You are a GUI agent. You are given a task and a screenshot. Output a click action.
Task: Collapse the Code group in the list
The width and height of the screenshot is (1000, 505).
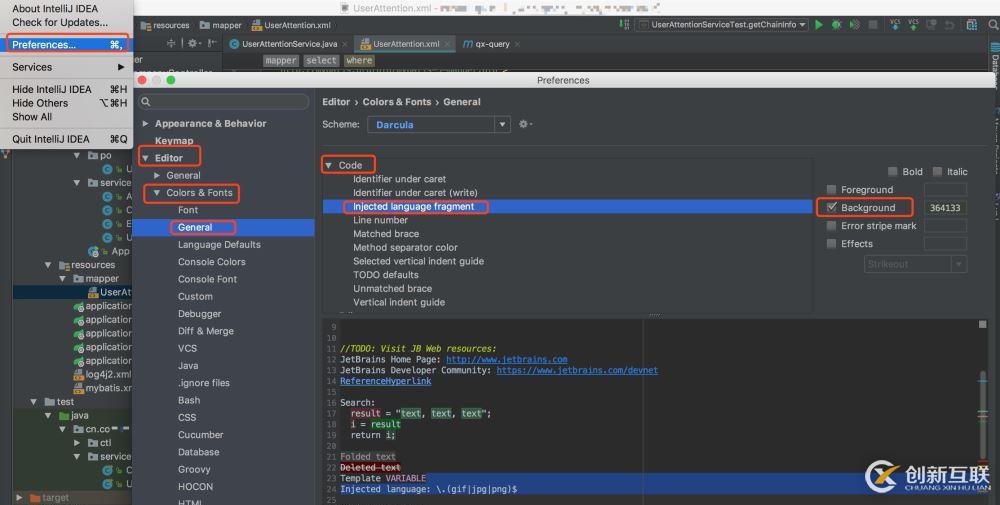click(x=329, y=165)
